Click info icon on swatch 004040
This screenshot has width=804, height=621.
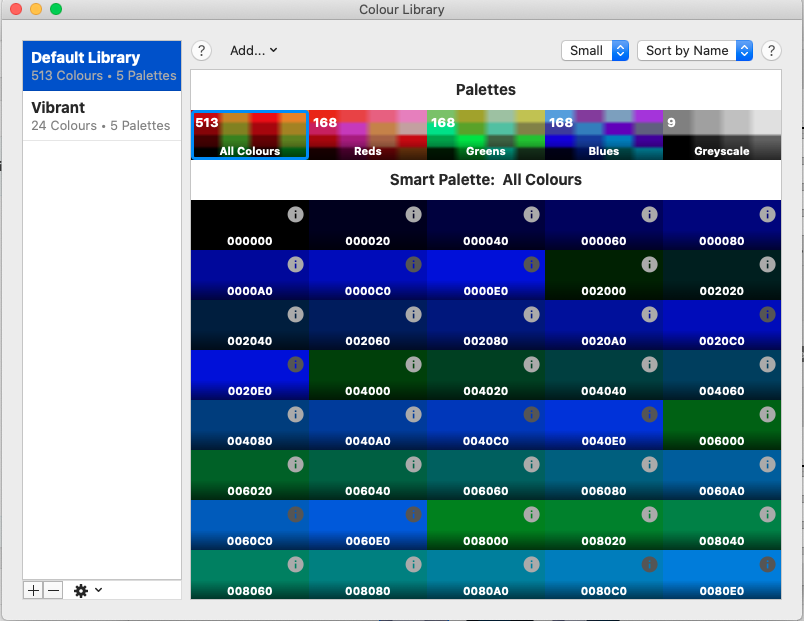pos(649,364)
